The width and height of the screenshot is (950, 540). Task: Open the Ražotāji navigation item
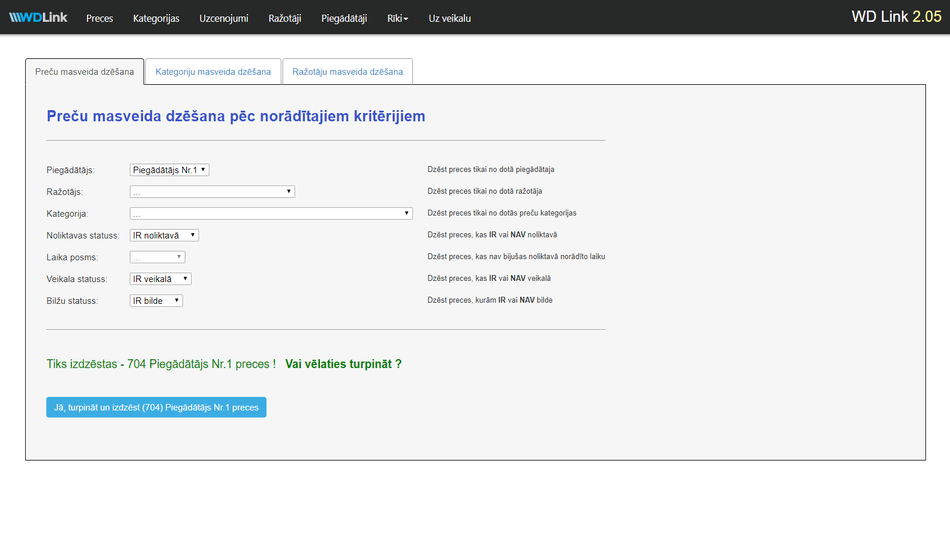coord(285,18)
